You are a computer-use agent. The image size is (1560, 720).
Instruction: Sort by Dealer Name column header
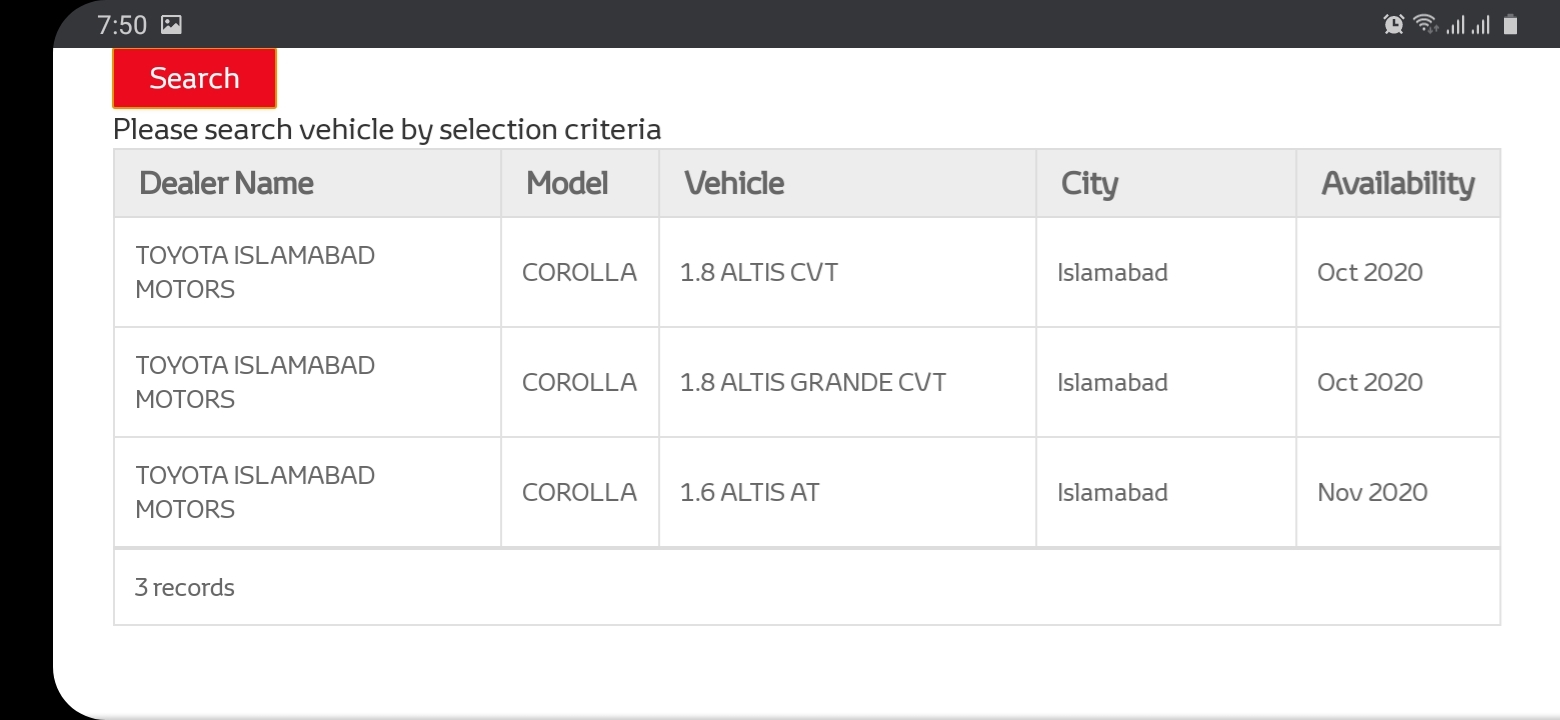226,183
